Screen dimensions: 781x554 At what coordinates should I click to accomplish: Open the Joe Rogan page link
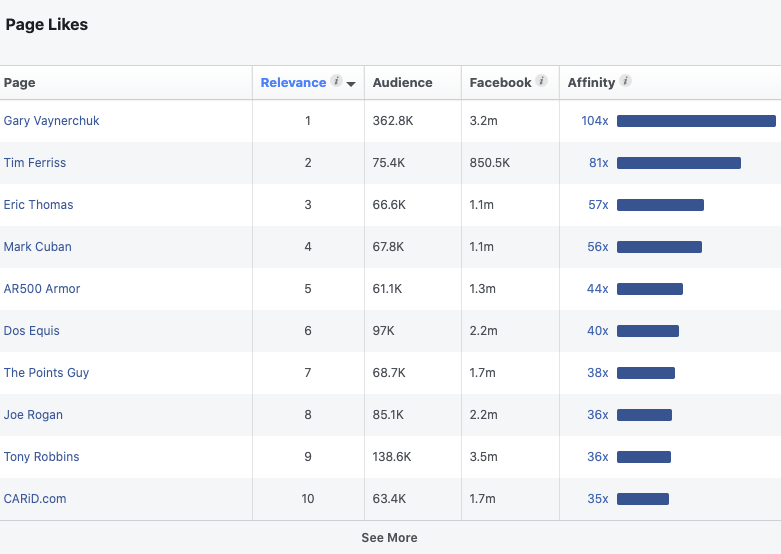tap(33, 415)
